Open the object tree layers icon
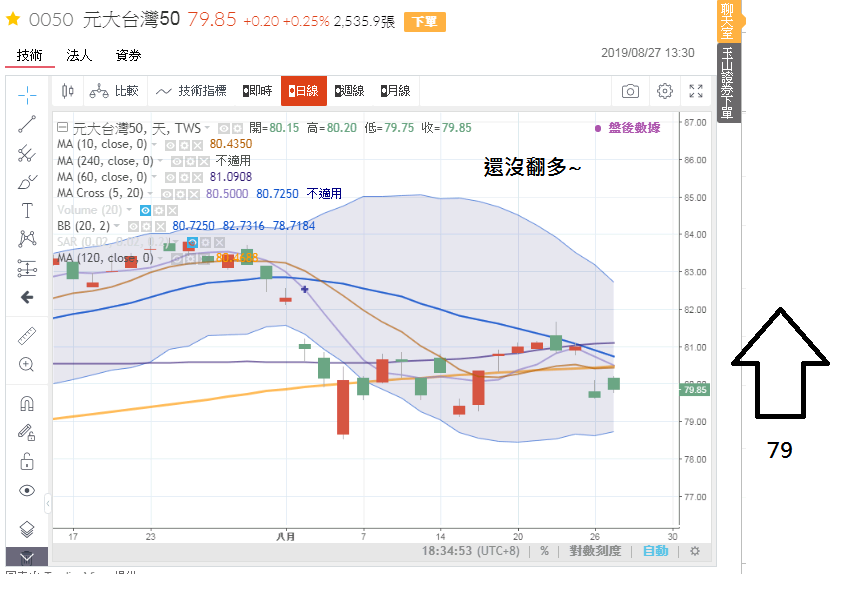 click(x=27, y=529)
